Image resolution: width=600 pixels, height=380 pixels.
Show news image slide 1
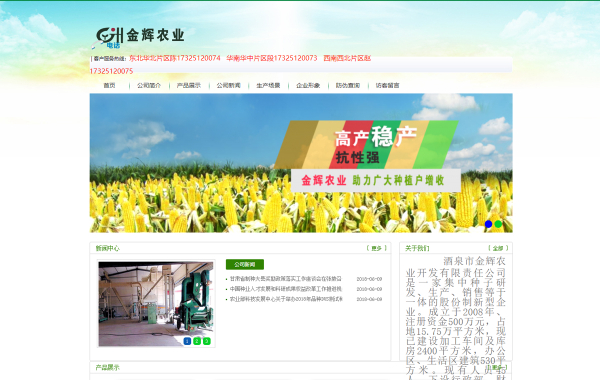click(187, 341)
